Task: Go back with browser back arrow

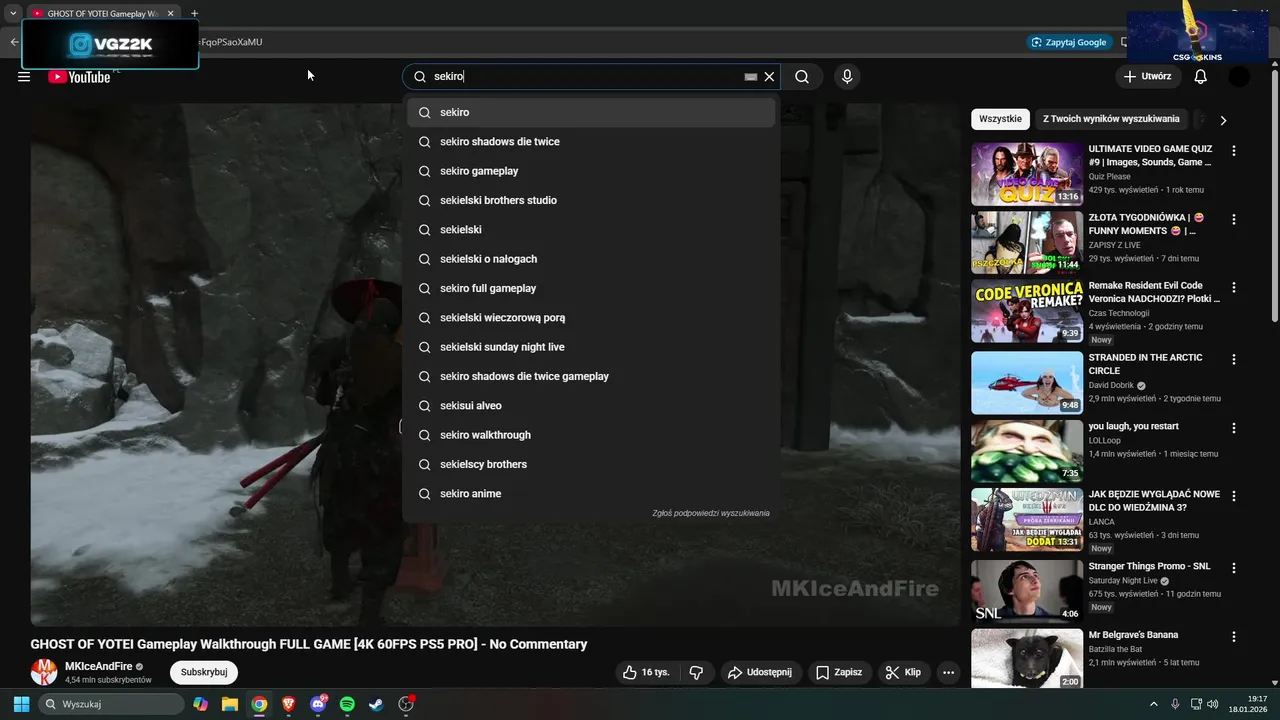Action: (14, 42)
